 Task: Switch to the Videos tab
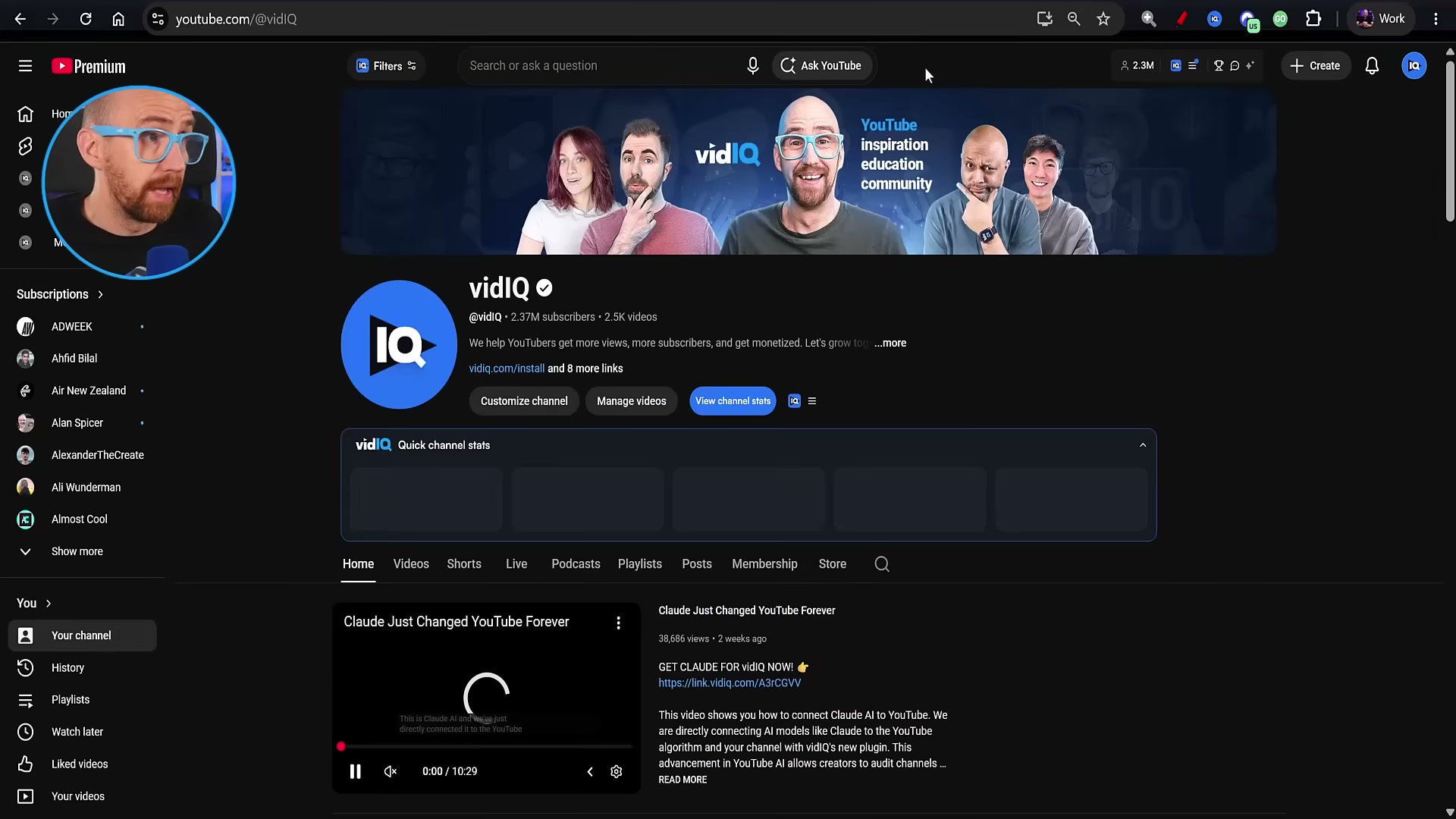tap(411, 564)
